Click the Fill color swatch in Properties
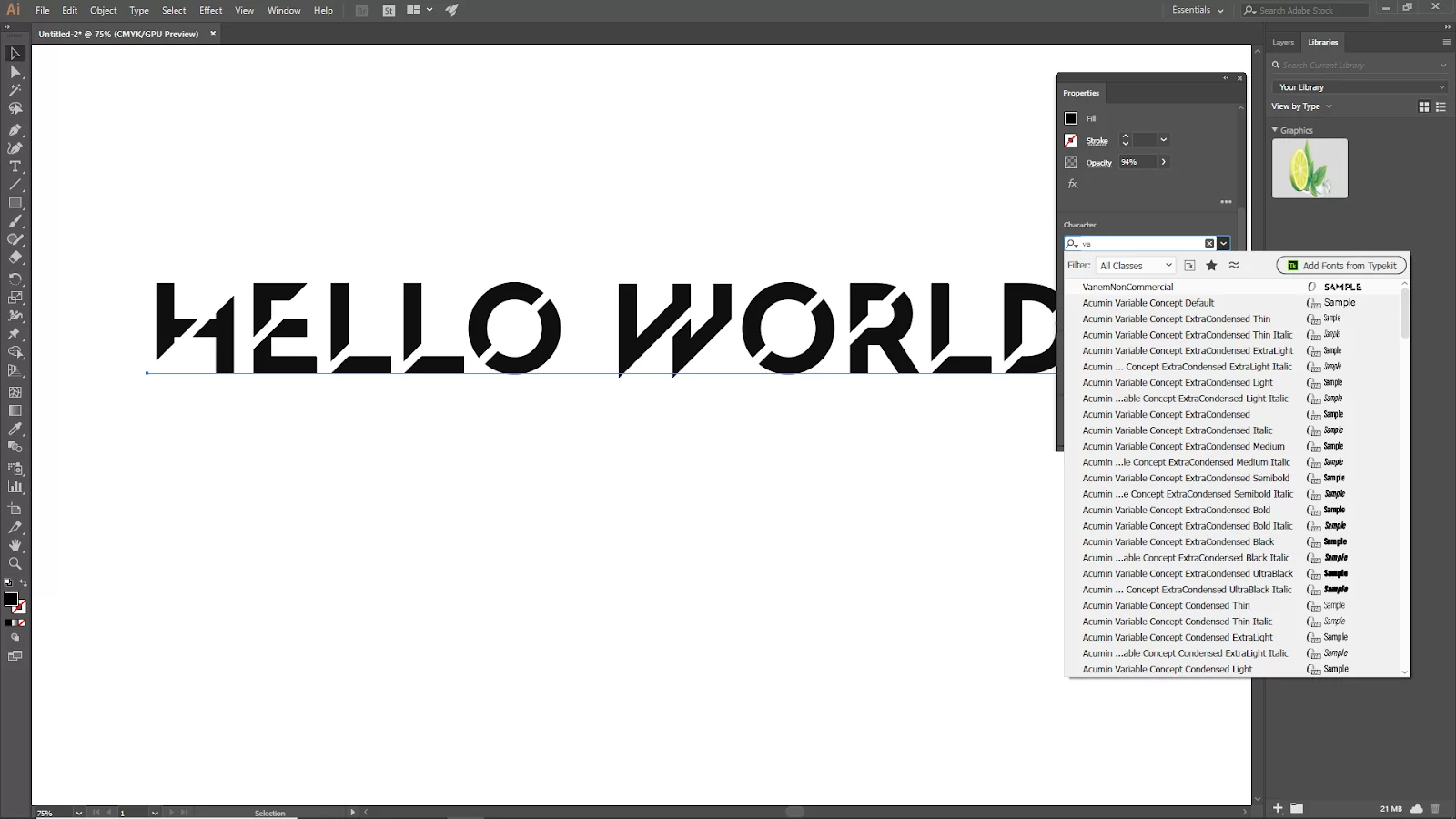 (x=1071, y=118)
